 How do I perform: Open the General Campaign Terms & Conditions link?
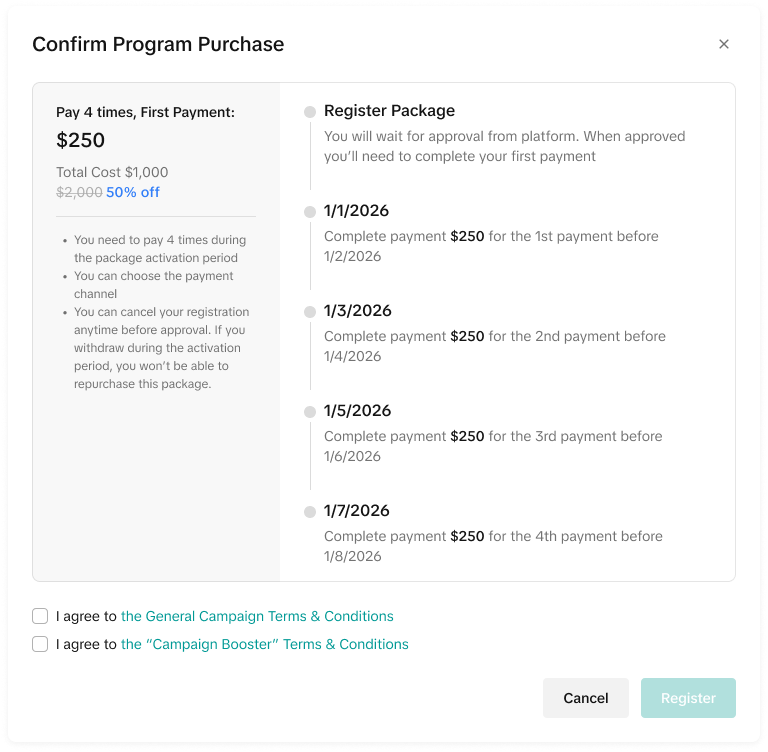[257, 616]
